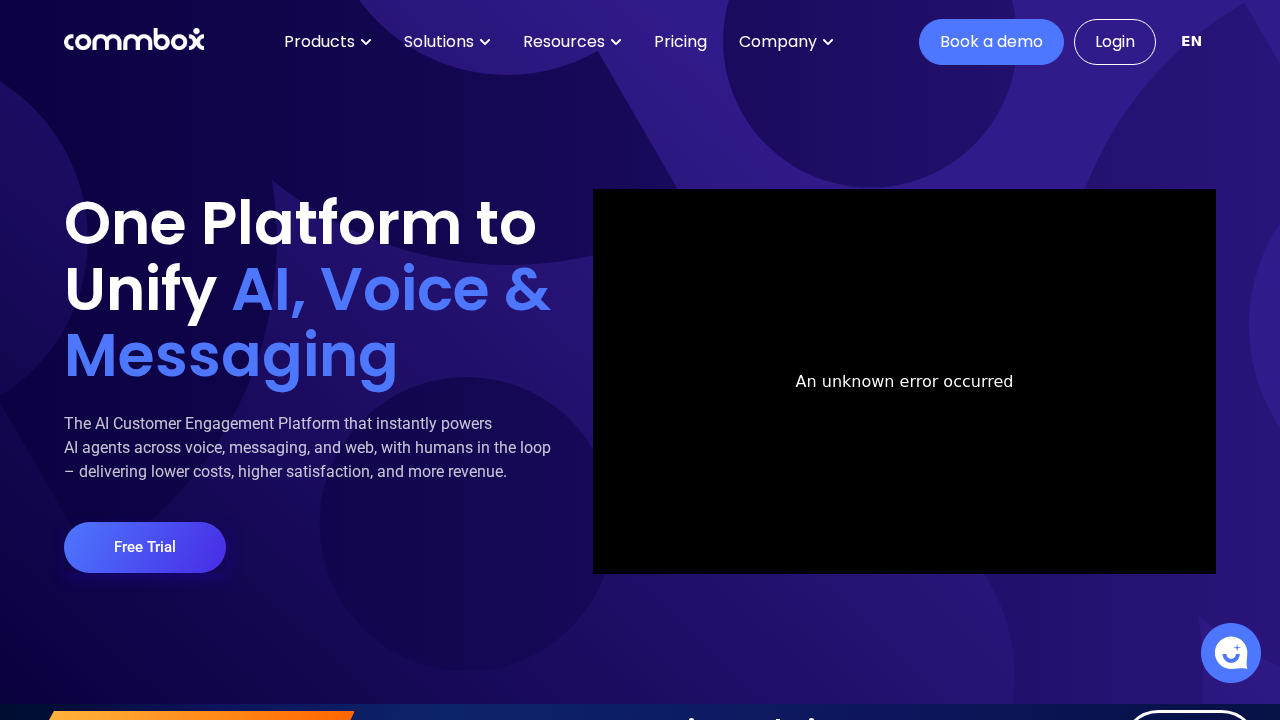This screenshot has height=720, width=1280.
Task: Click the Company chevron arrow
Action: tap(828, 42)
